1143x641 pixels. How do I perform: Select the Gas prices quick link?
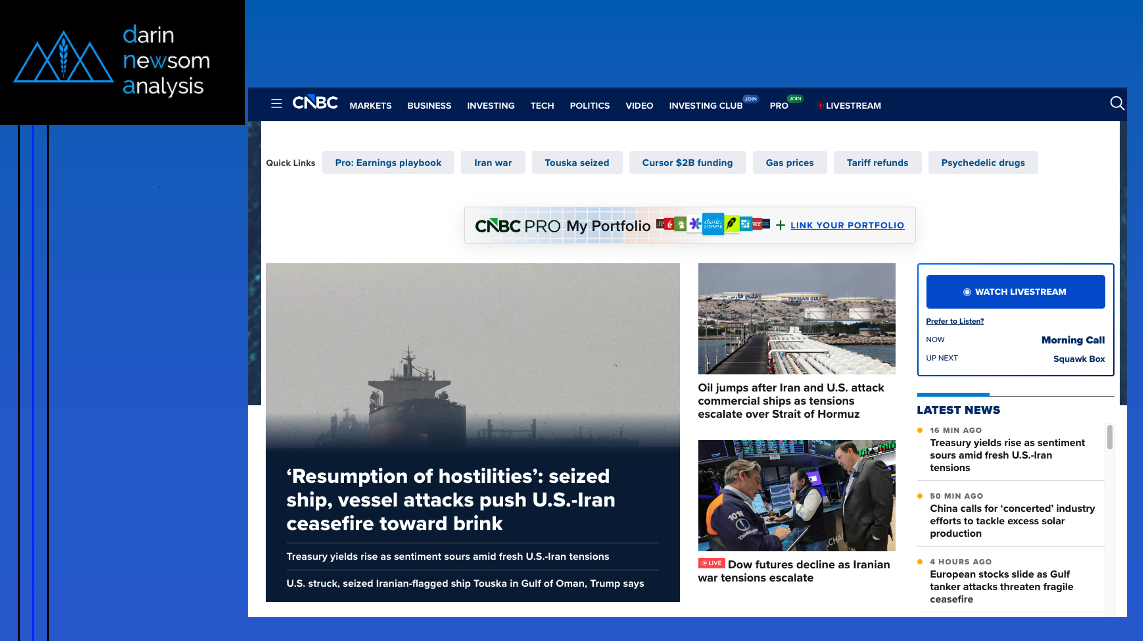pyautogui.click(x=789, y=163)
